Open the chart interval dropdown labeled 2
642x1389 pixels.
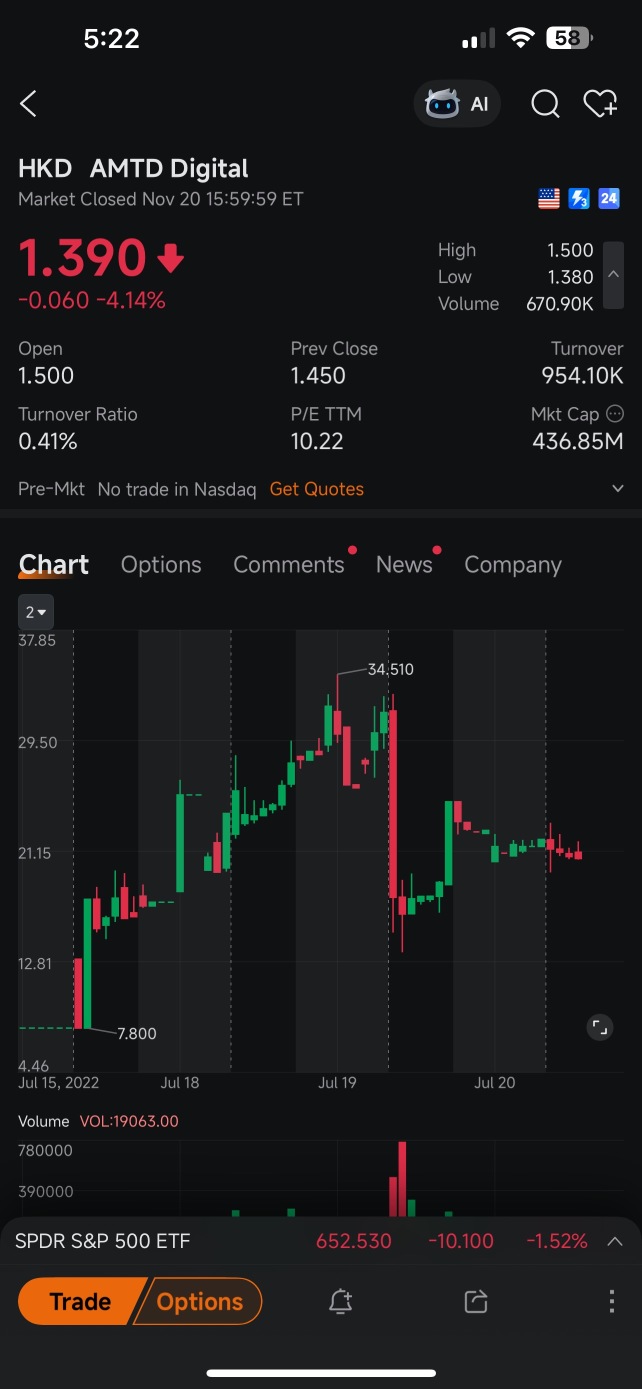[x=36, y=612]
